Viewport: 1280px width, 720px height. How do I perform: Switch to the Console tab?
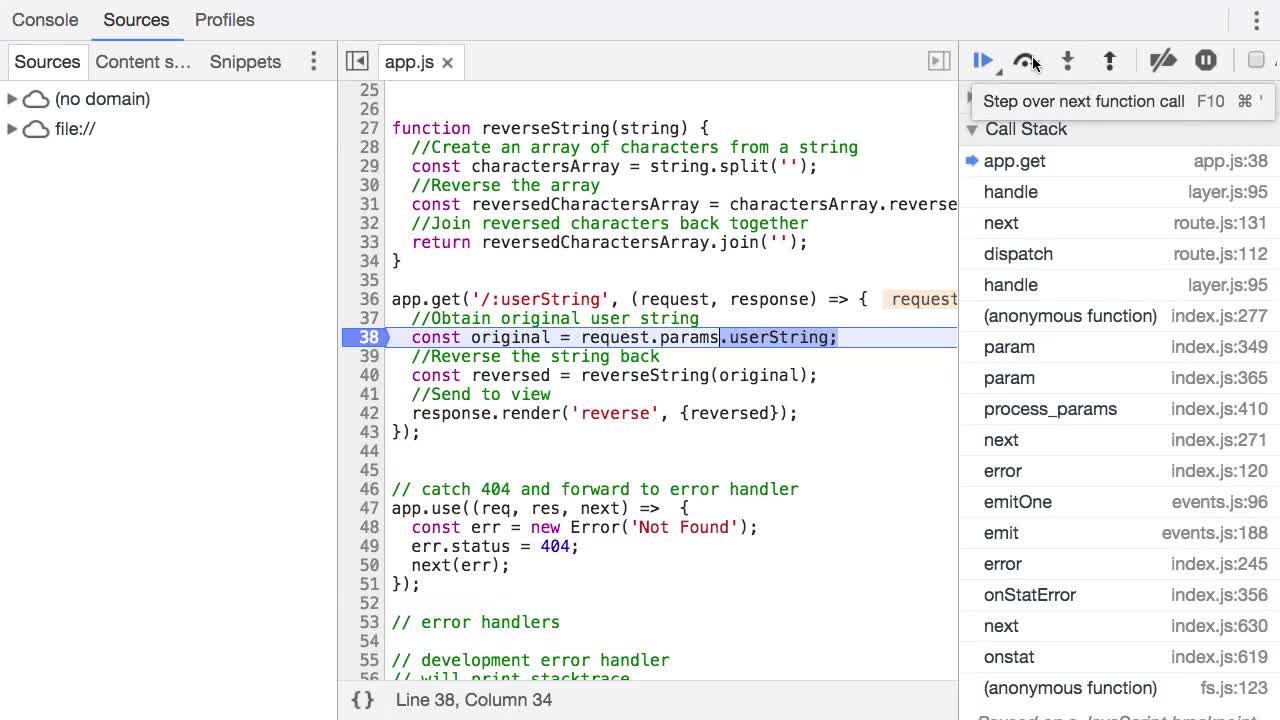[45, 19]
